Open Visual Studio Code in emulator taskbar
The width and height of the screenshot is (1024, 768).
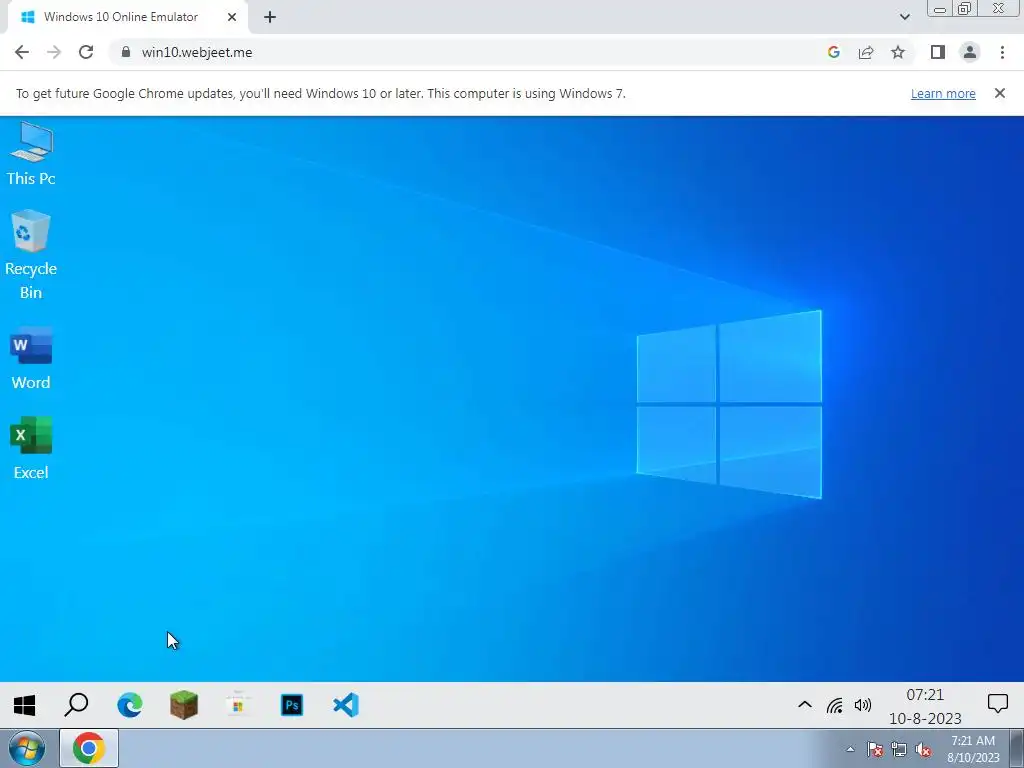(x=345, y=705)
